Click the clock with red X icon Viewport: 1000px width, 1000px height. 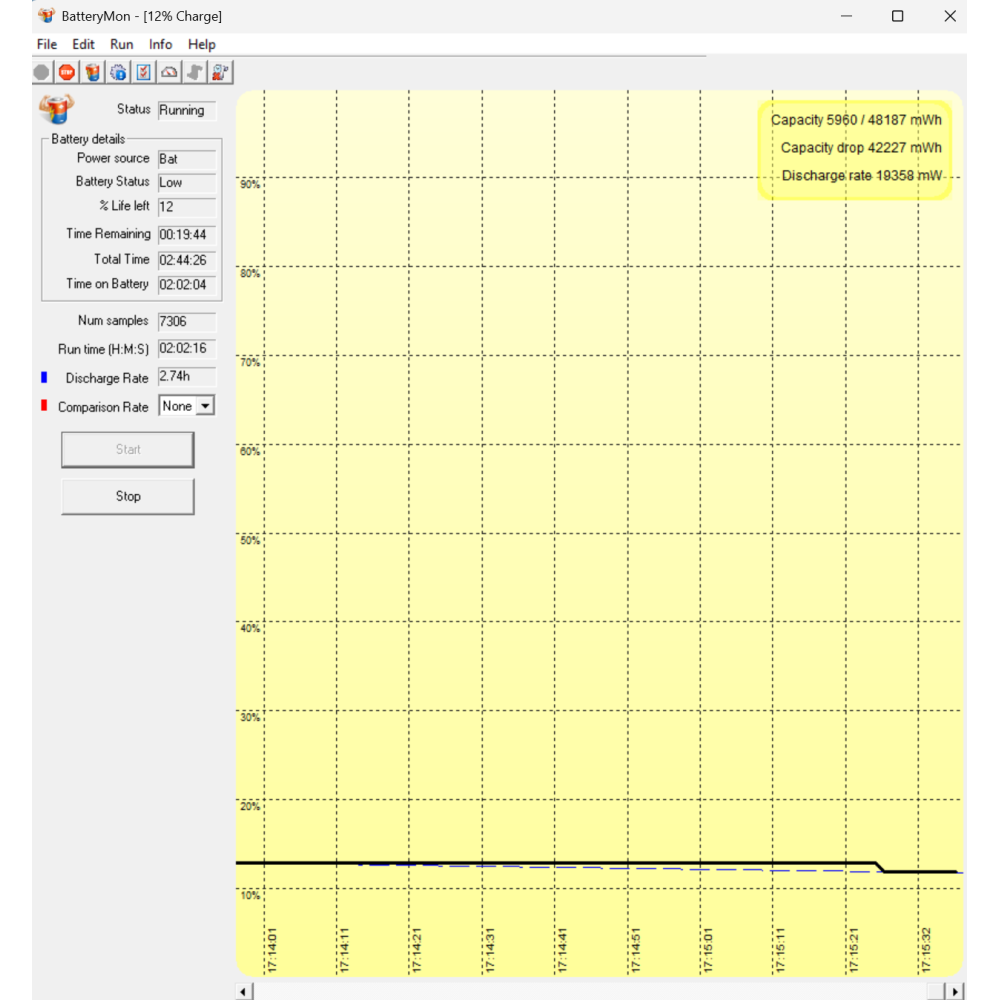tap(221, 72)
